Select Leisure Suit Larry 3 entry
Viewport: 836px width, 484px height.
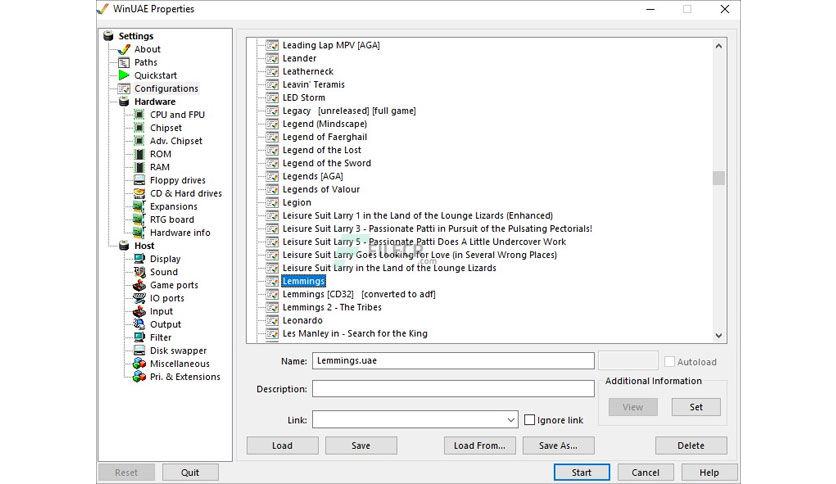pos(437,229)
